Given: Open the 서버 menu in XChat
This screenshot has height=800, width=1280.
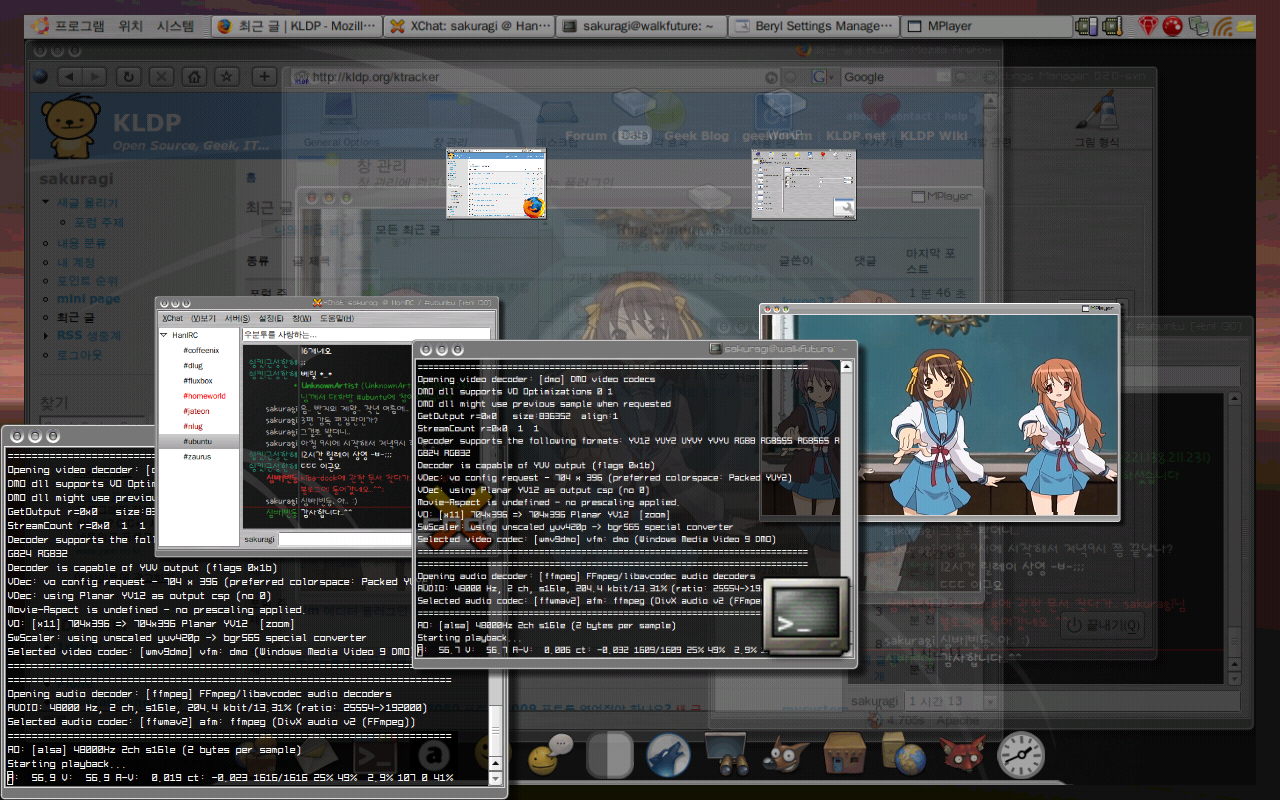Looking at the screenshot, I should coord(238,318).
